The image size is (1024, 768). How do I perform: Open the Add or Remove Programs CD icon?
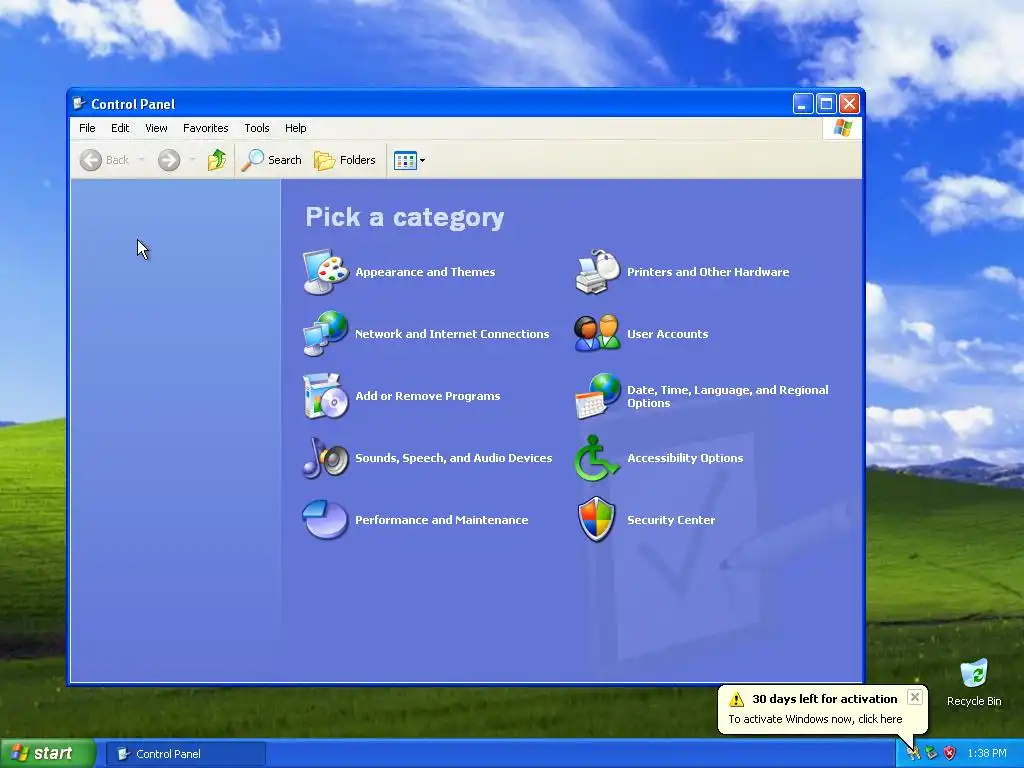coord(325,396)
